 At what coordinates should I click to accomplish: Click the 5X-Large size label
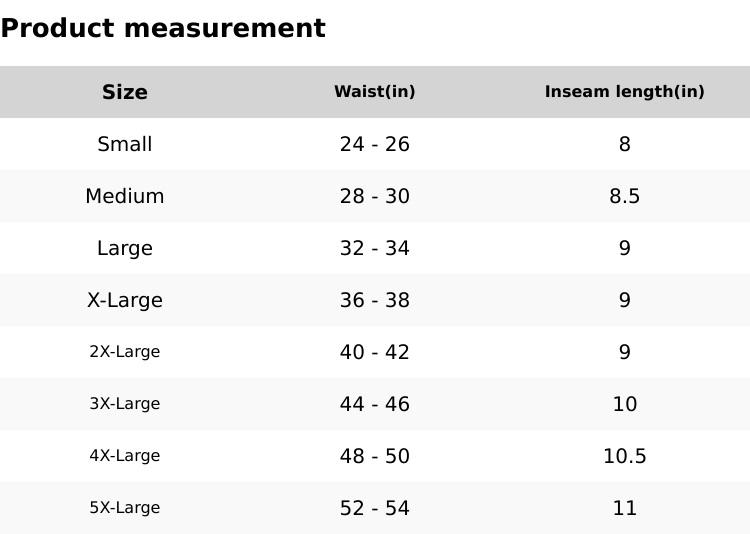coord(125,508)
